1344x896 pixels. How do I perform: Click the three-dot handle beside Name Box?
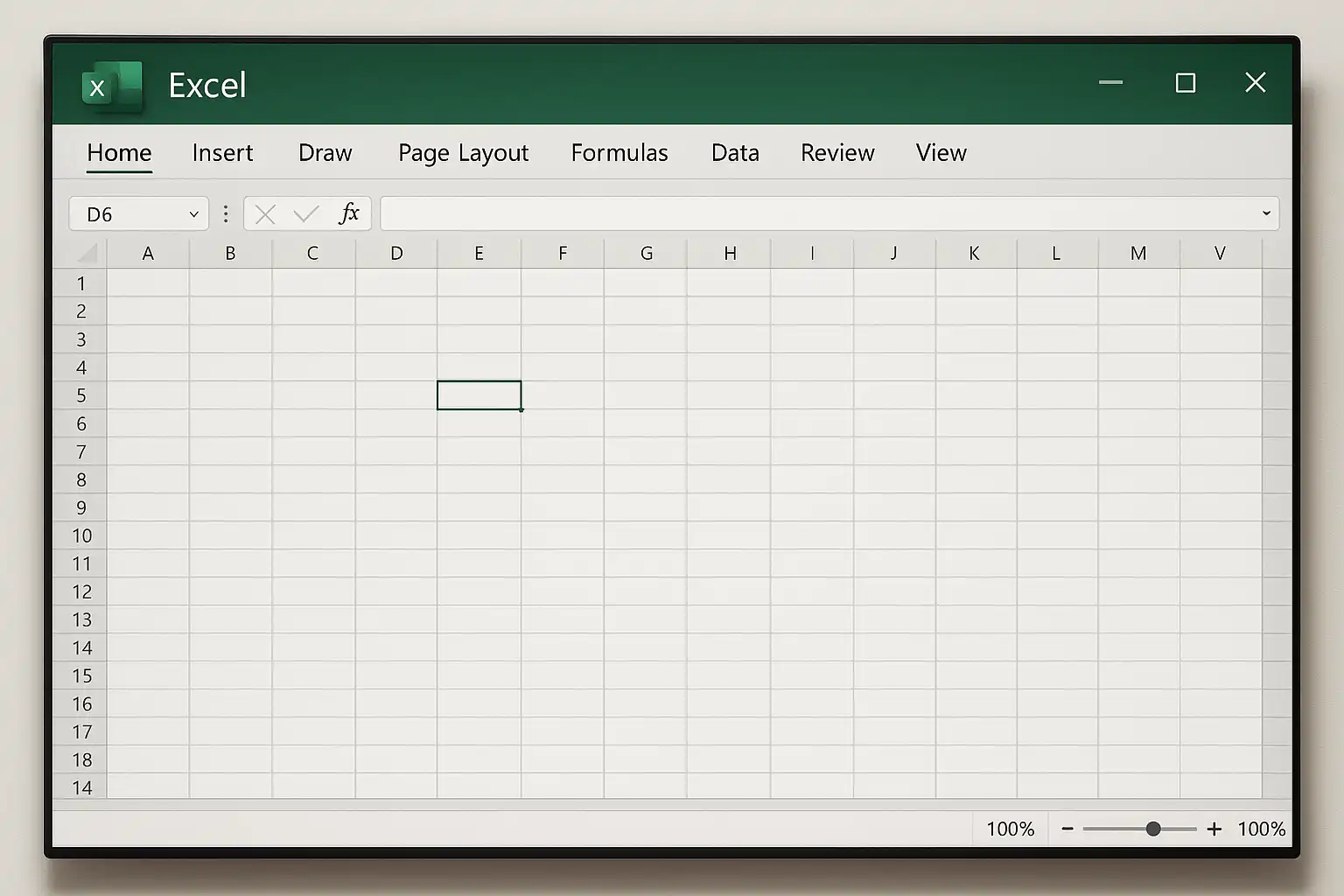click(x=226, y=214)
